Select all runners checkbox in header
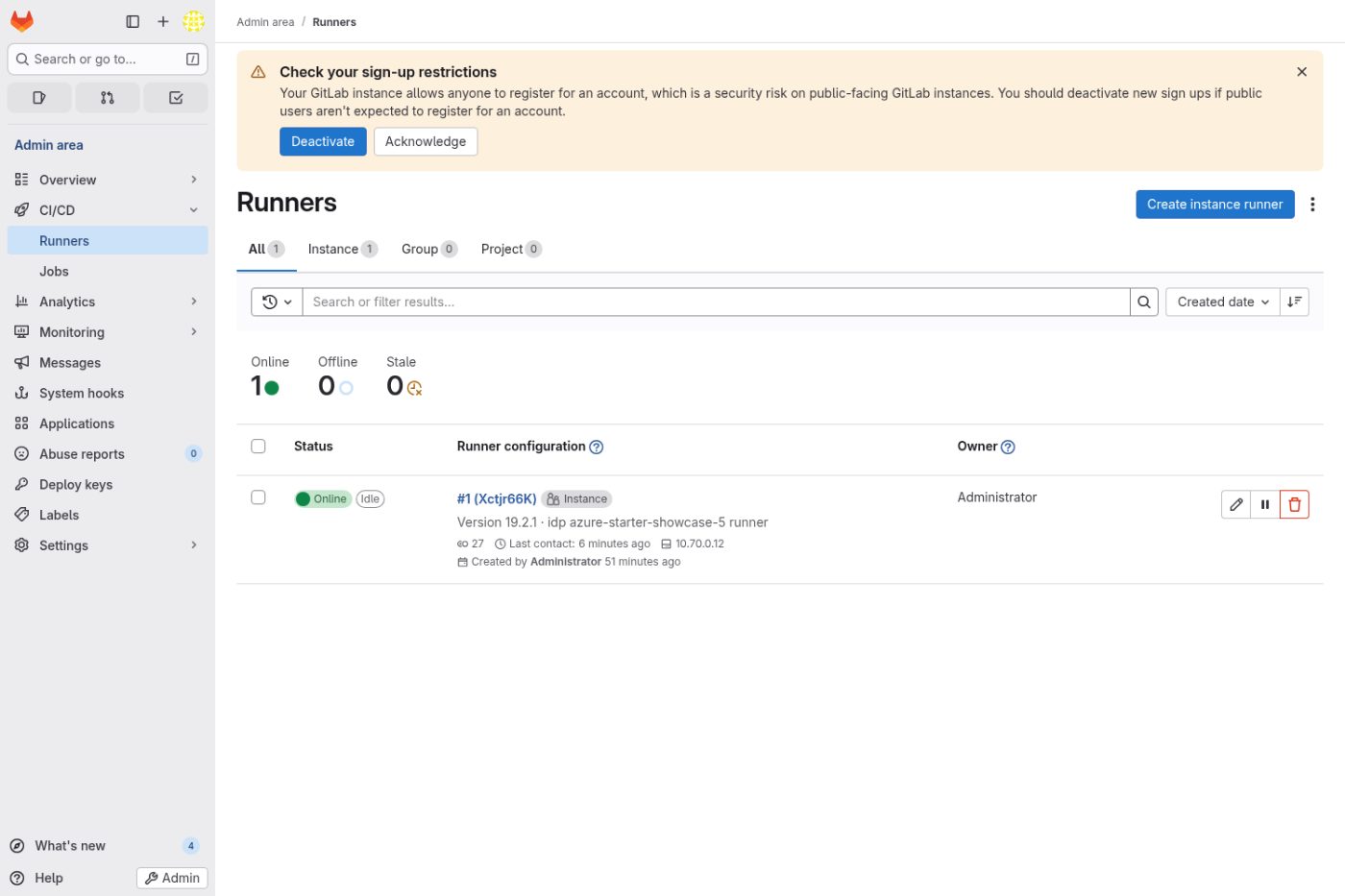 (258, 446)
